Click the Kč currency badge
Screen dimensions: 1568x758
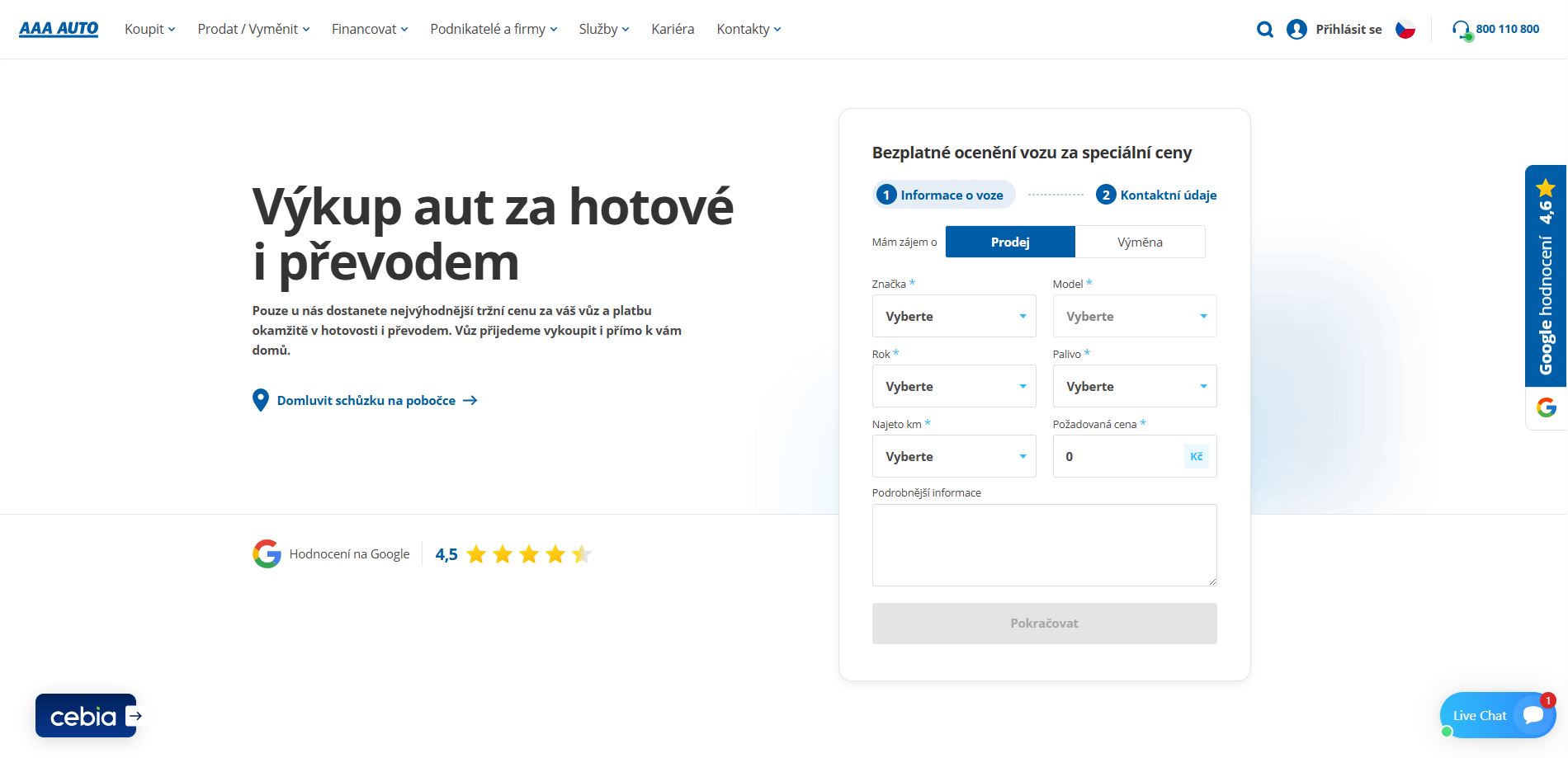point(1196,456)
